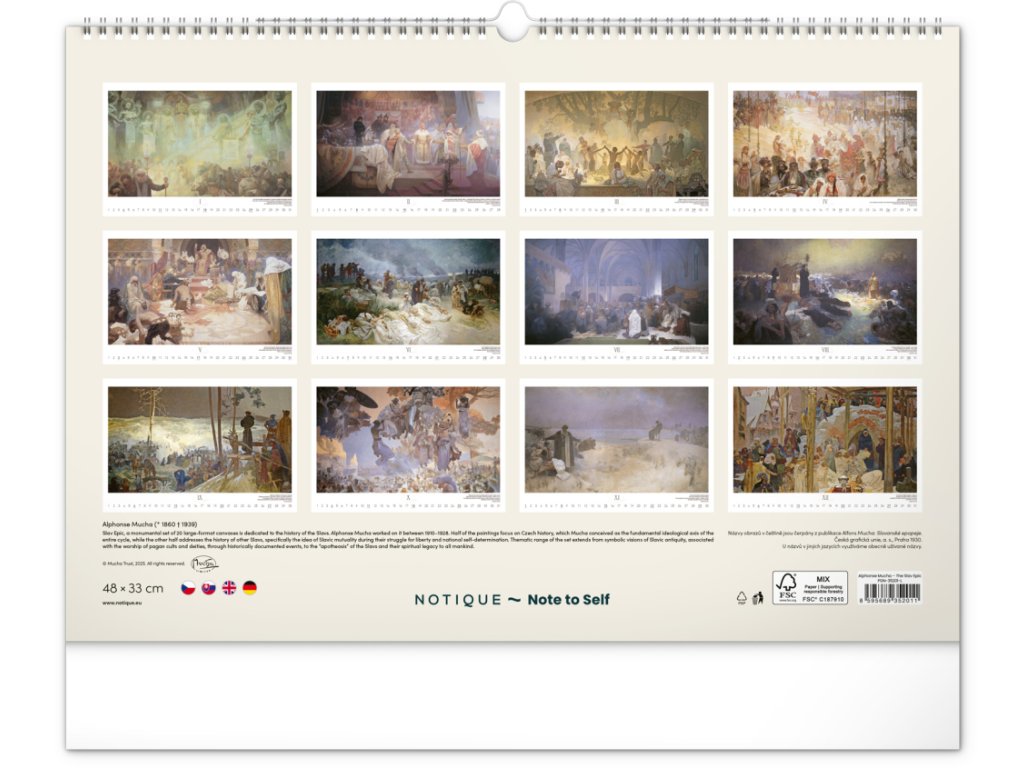Click the Slovak flag icon
The image size is (1024, 768).
208,588
